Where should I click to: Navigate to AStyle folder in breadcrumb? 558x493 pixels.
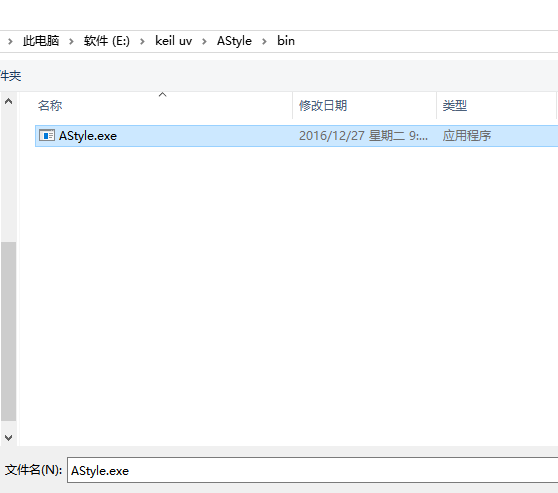pyautogui.click(x=234, y=41)
